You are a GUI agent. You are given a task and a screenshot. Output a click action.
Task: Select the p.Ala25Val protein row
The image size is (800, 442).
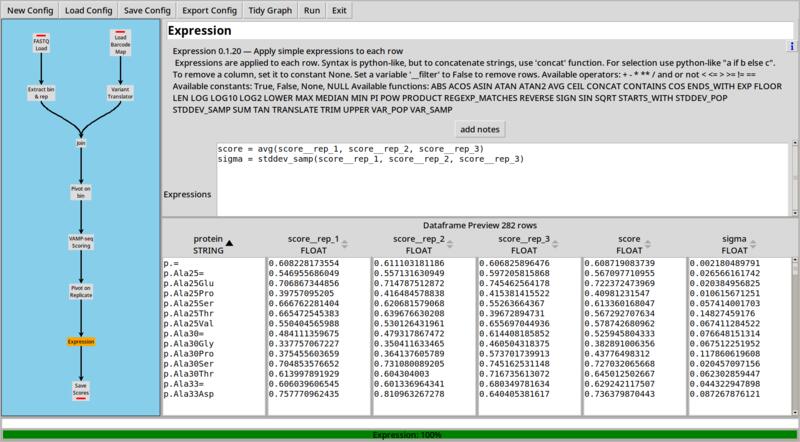click(189, 324)
